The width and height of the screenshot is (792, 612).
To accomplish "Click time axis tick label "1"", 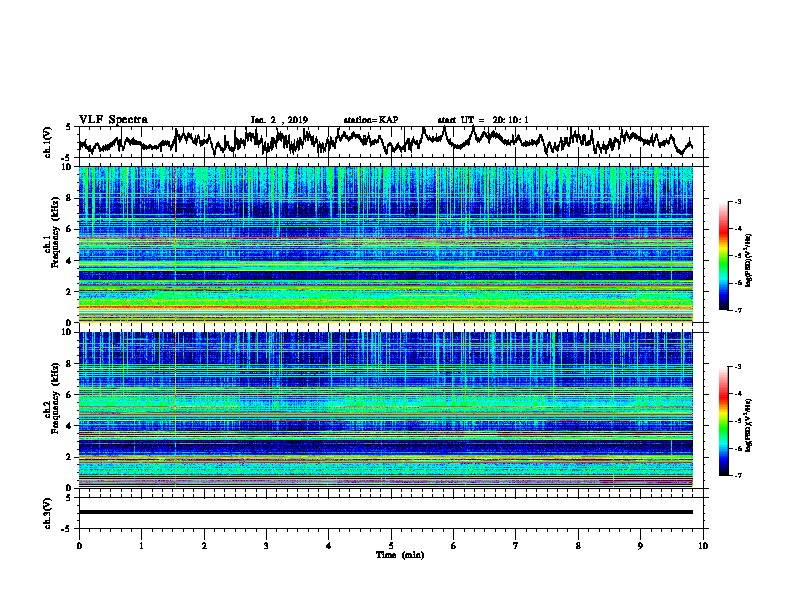I will 141,546.
